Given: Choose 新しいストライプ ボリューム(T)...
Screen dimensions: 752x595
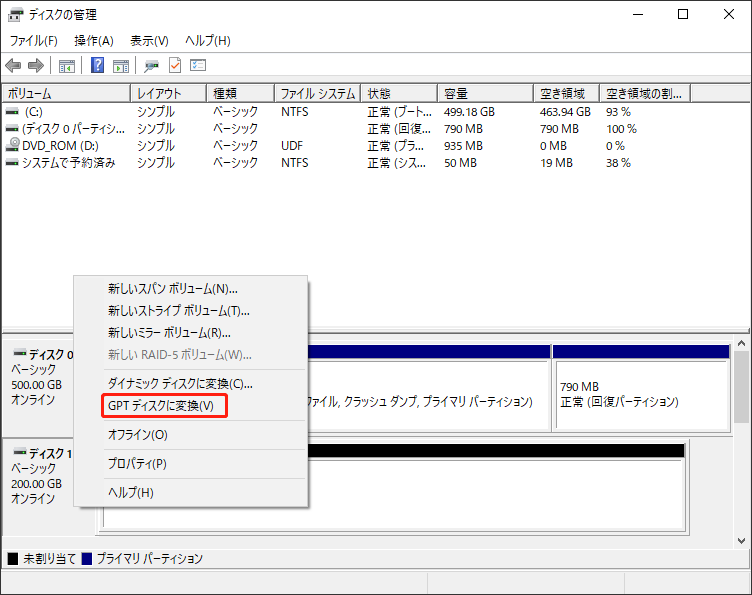Looking at the screenshot, I should 191,311.
